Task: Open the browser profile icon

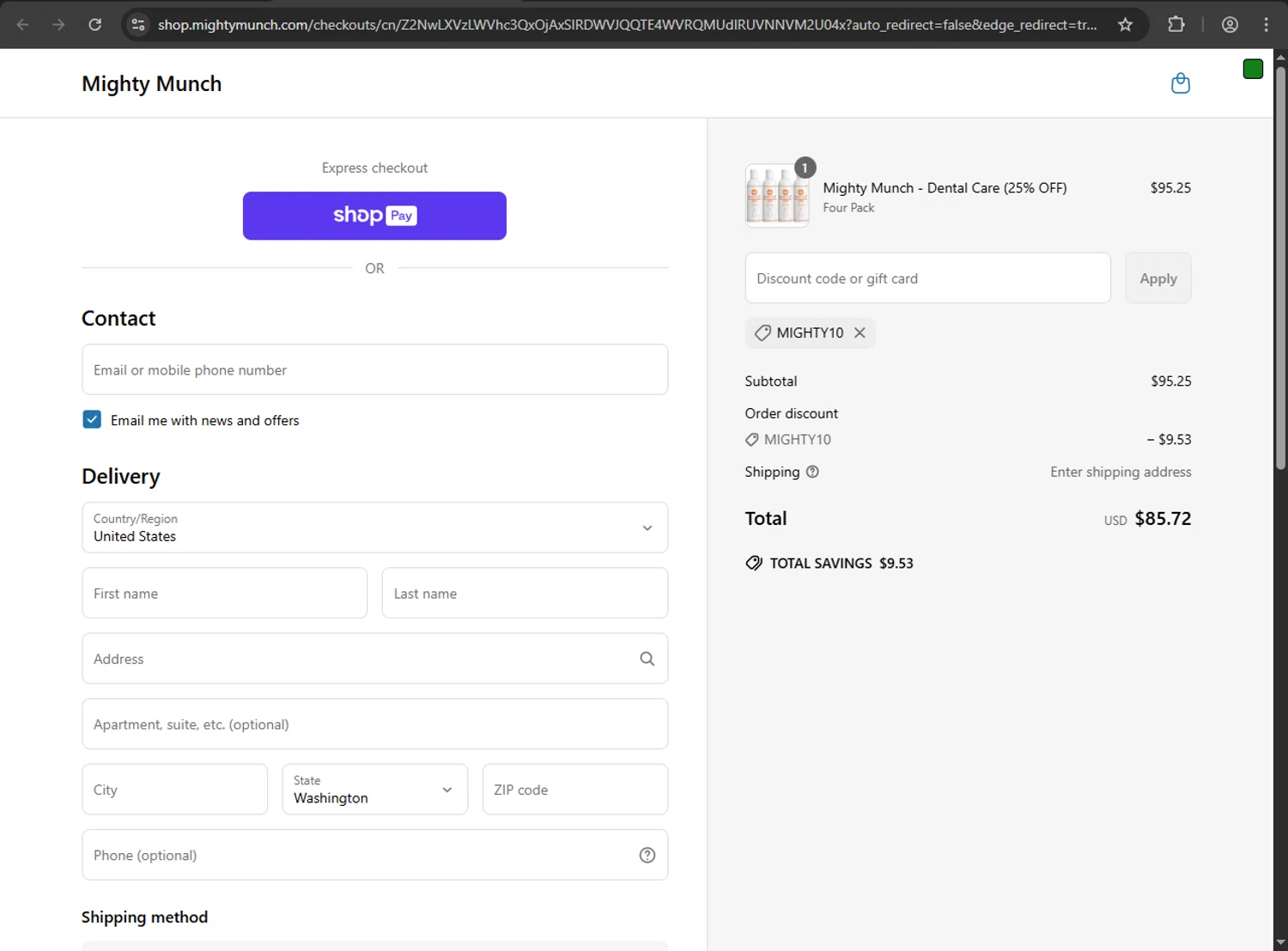Action: 1230,25
